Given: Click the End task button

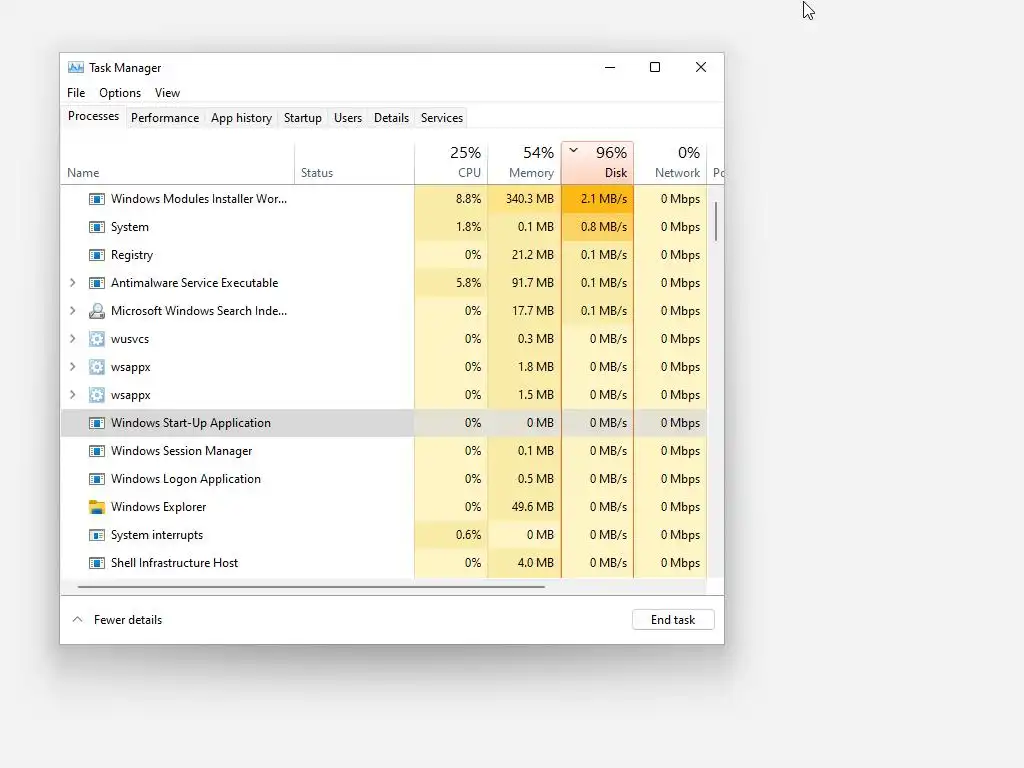Looking at the screenshot, I should [673, 620].
